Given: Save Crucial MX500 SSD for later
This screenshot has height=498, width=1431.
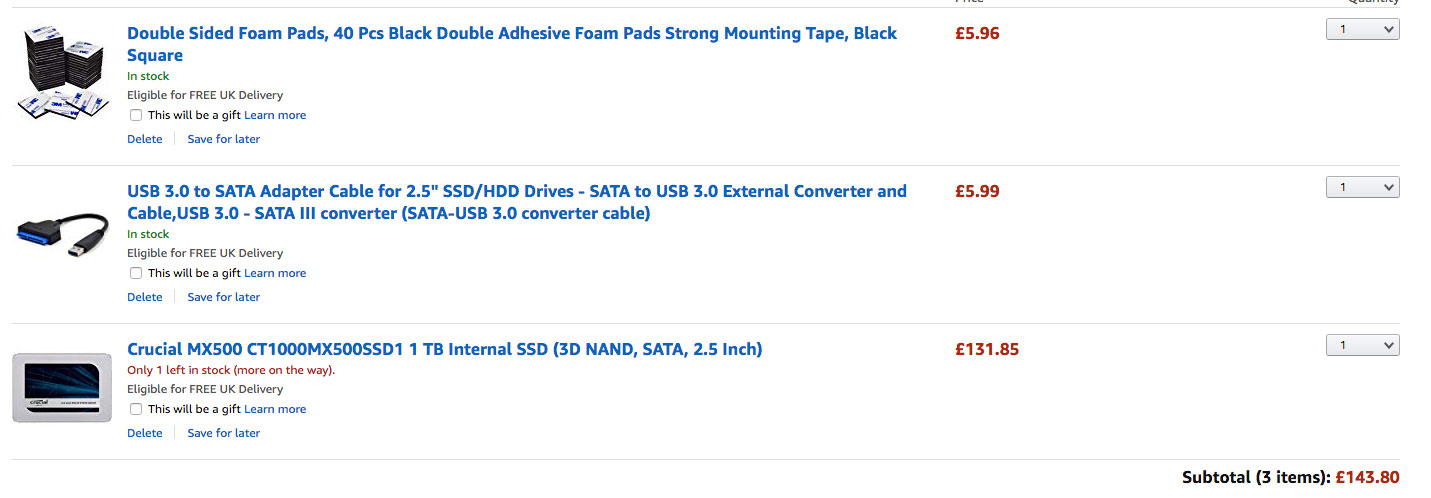Looking at the screenshot, I should click(224, 433).
